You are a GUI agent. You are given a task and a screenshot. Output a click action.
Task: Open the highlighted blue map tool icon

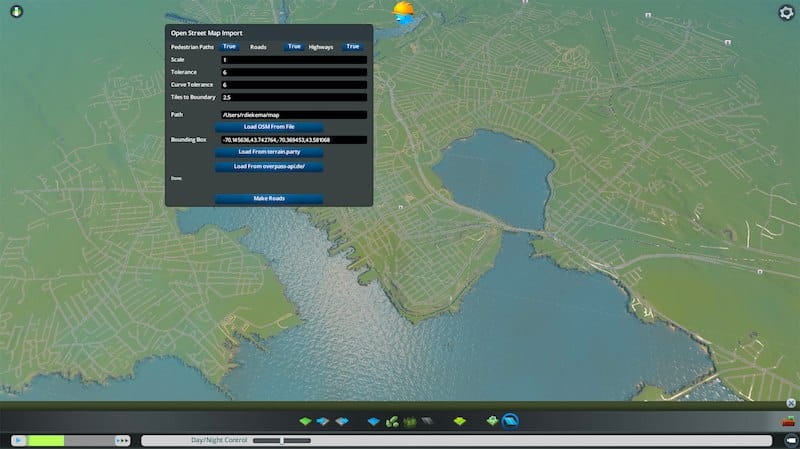[509, 421]
